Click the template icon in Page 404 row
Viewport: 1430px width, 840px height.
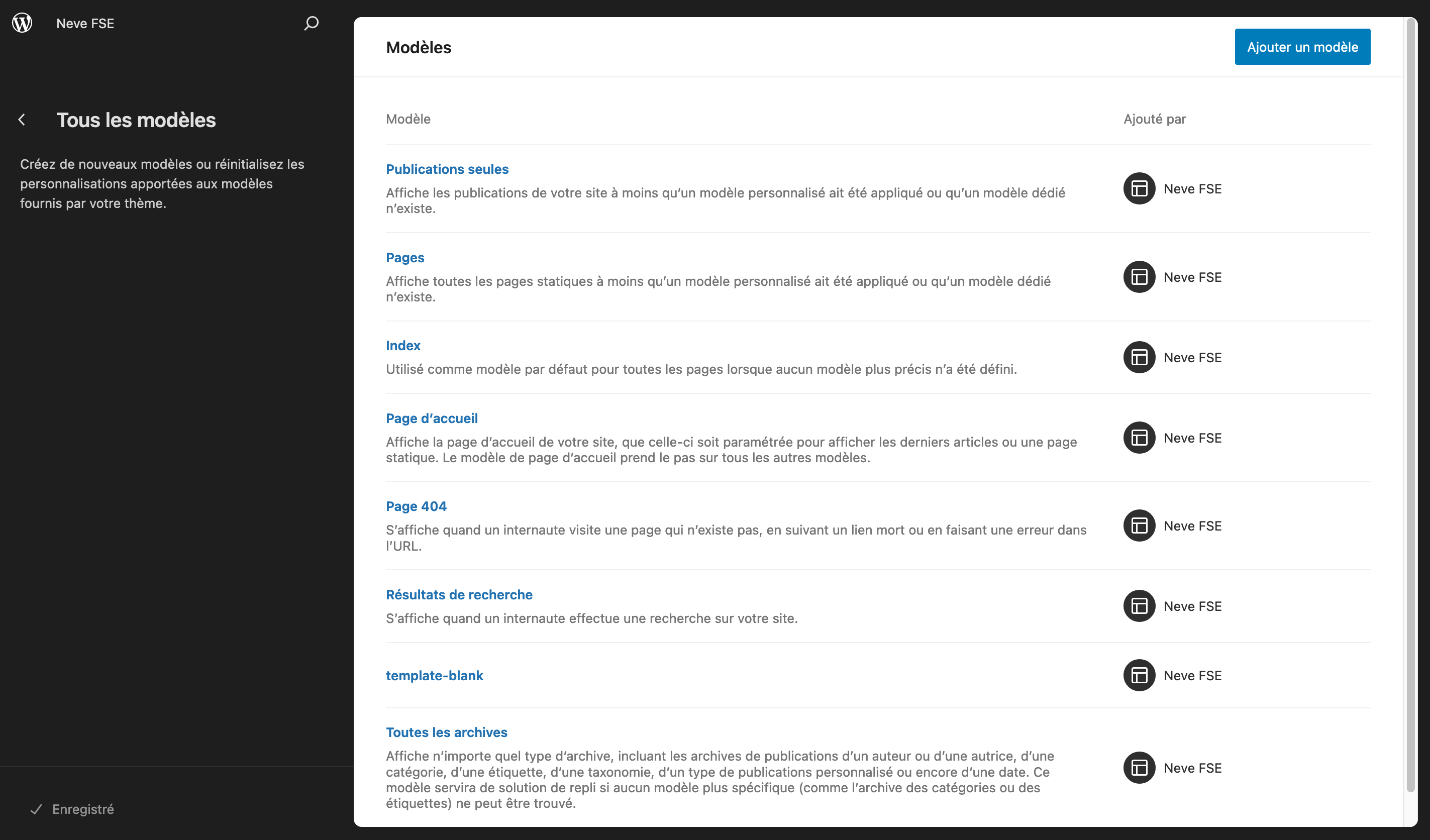click(x=1139, y=526)
